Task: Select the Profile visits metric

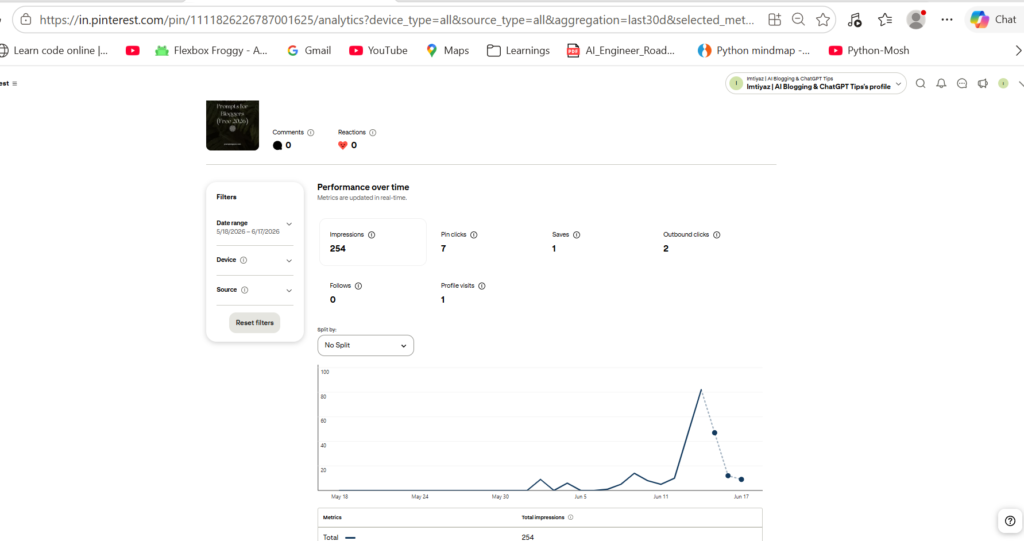Action: pos(463,293)
